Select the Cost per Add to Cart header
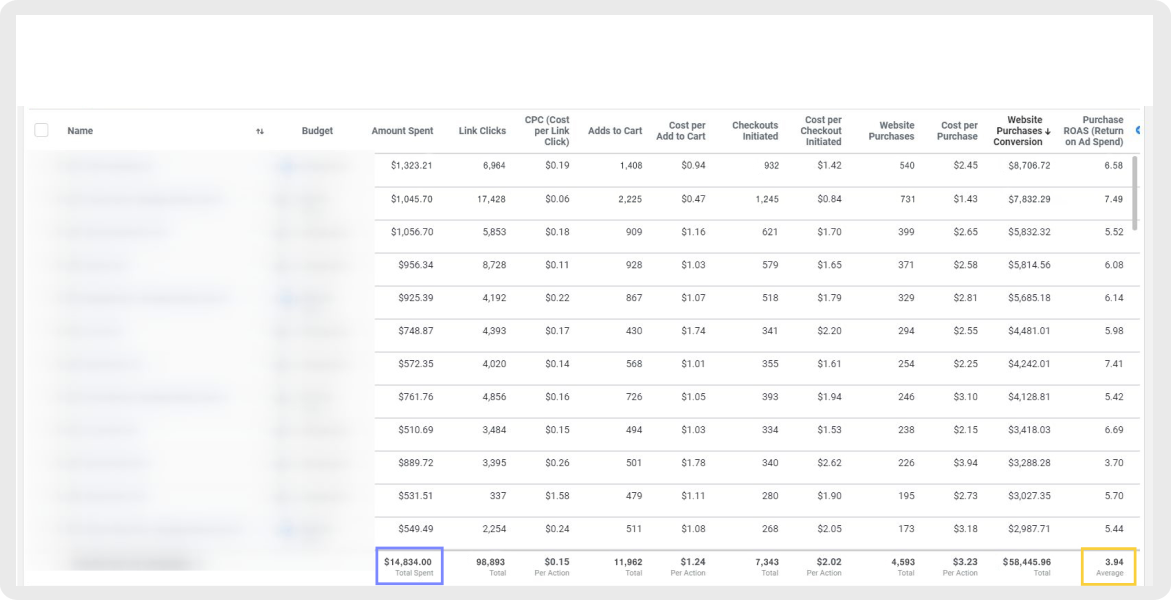This screenshot has height=600, width=1171. click(x=681, y=131)
